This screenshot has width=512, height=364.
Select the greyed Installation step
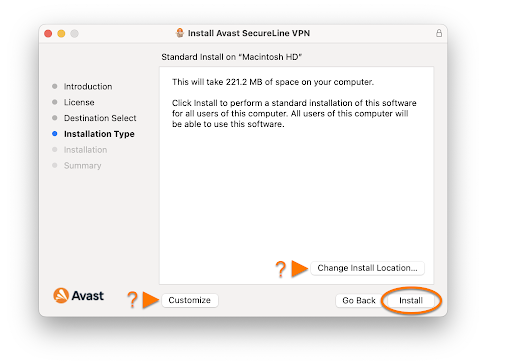[x=85, y=150]
